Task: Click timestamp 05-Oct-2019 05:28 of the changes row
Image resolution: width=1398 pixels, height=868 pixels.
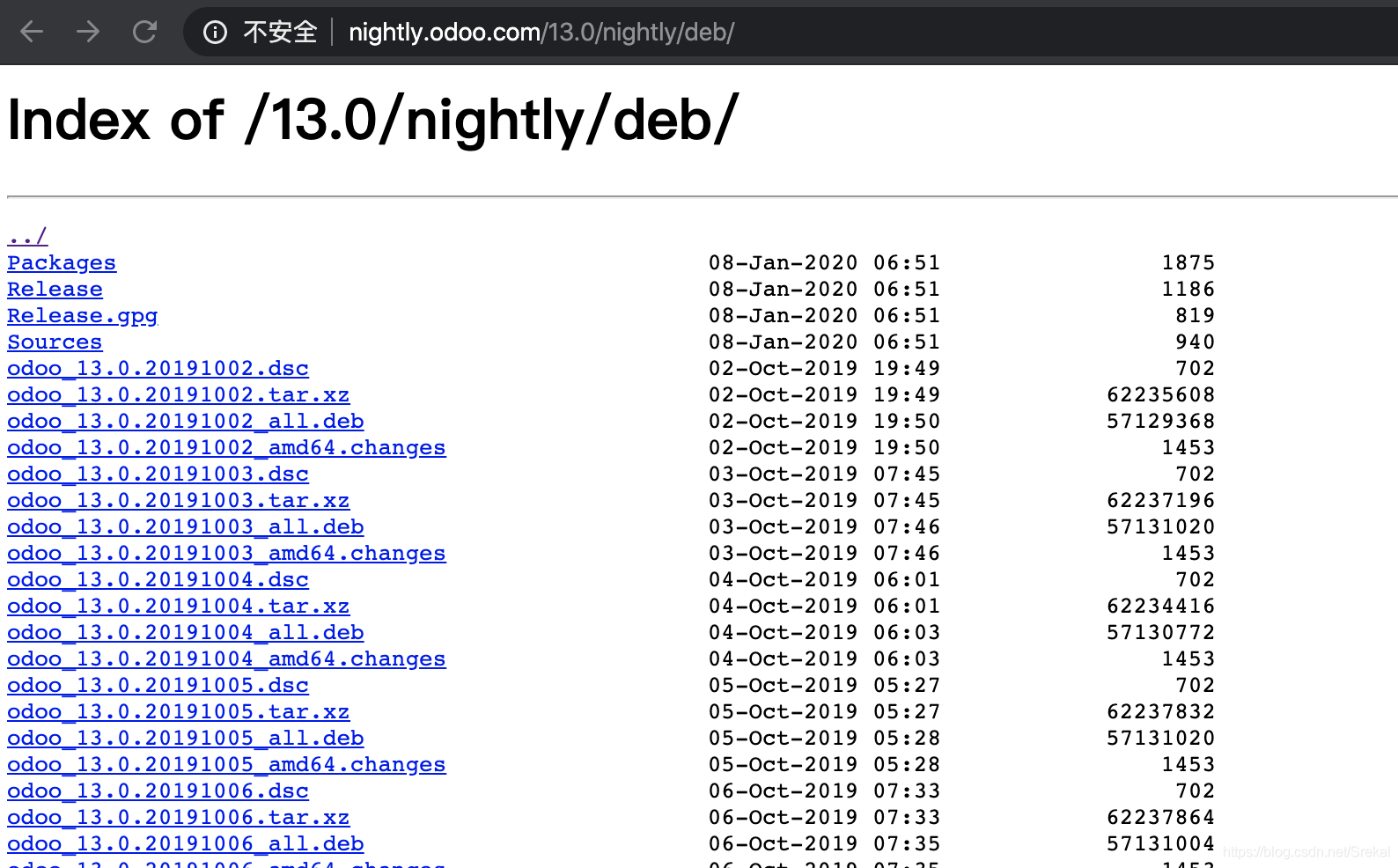Action: click(x=825, y=764)
